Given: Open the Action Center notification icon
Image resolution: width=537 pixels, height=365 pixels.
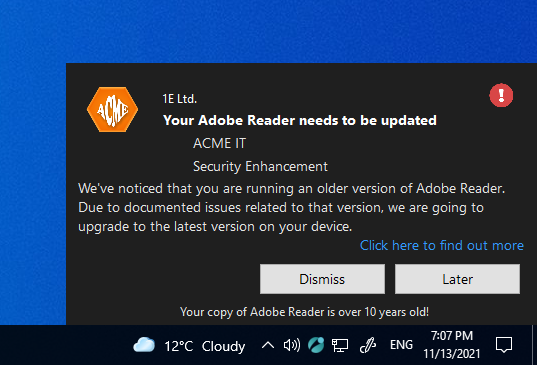Looking at the screenshot, I should [x=504, y=345].
